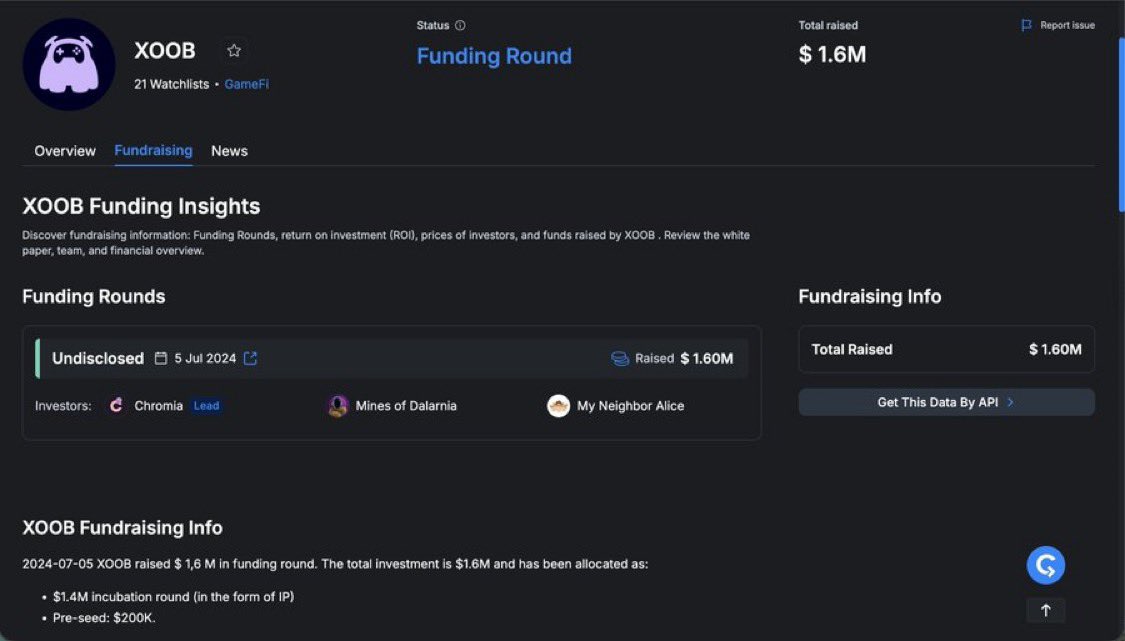Click the XOOB Funding Insights heading
This screenshot has height=641, width=1125.
click(x=141, y=206)
